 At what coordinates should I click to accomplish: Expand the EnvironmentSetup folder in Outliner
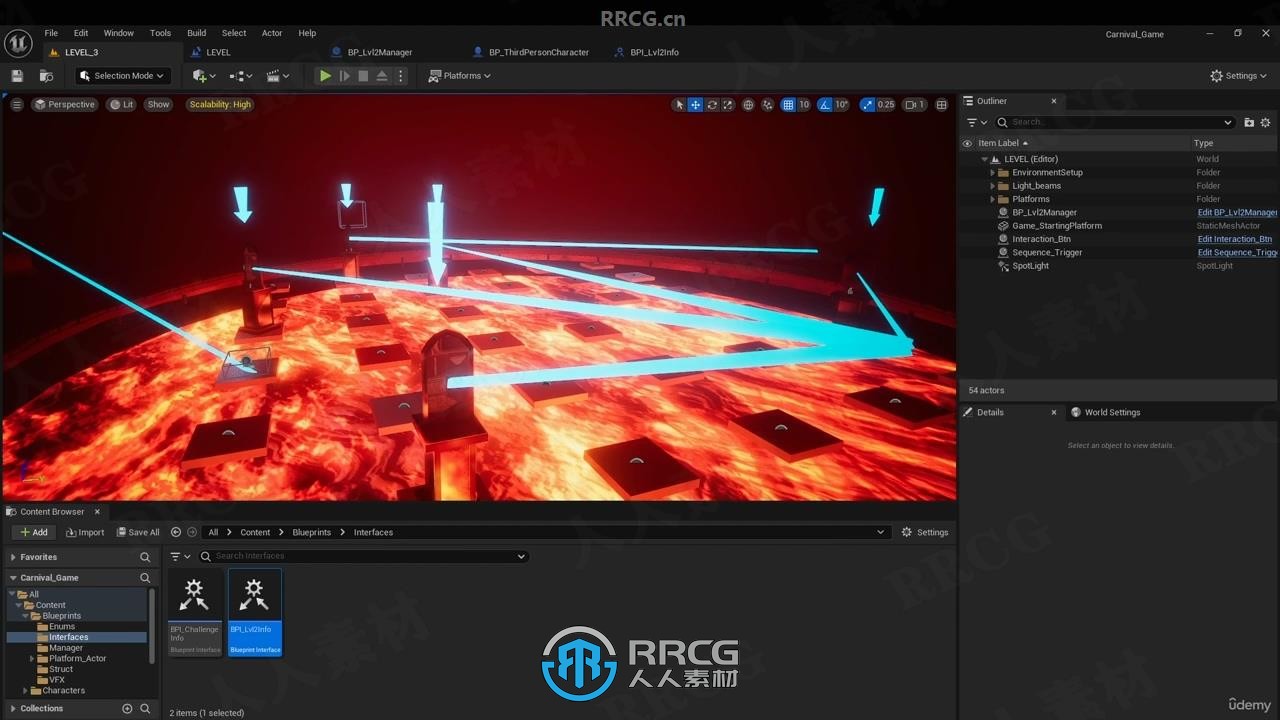click(993, 172)
